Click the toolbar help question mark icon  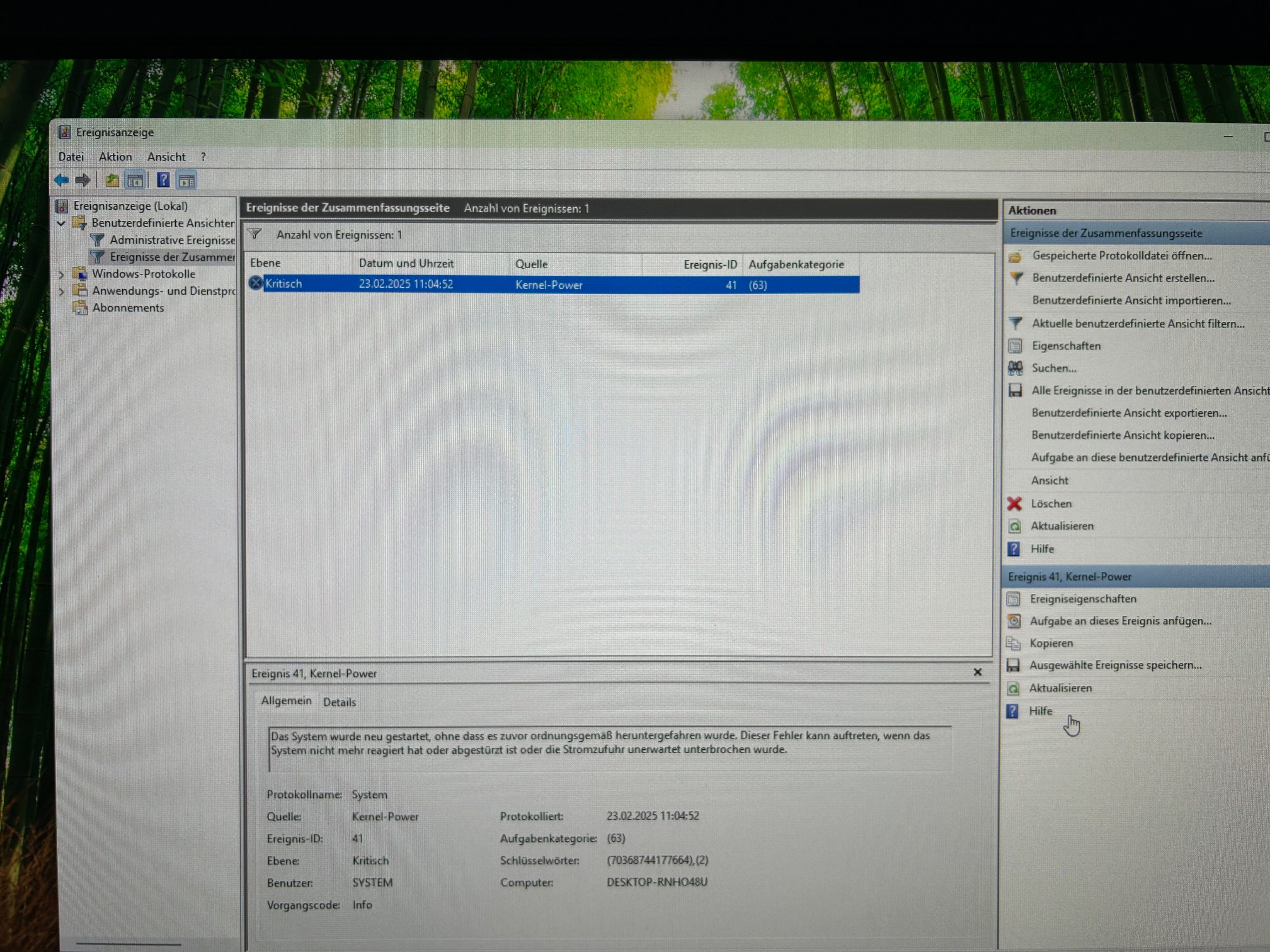[x=163, y=180]
